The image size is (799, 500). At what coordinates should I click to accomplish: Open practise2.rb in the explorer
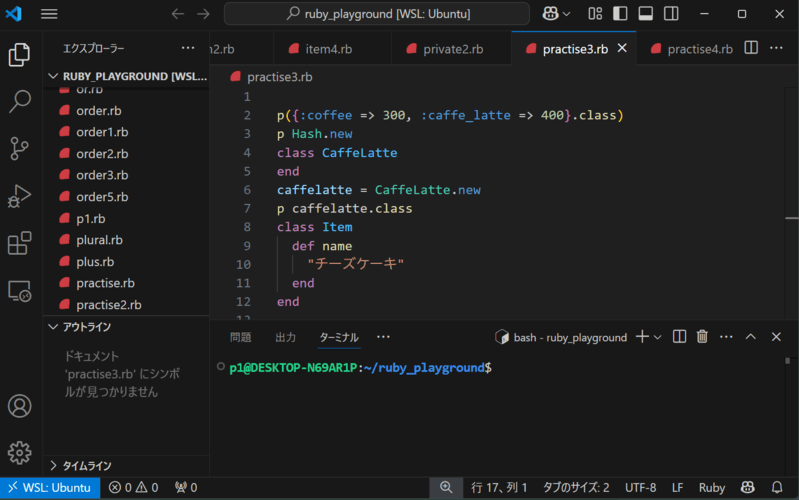pyautogui.click(x=127, y=305)
